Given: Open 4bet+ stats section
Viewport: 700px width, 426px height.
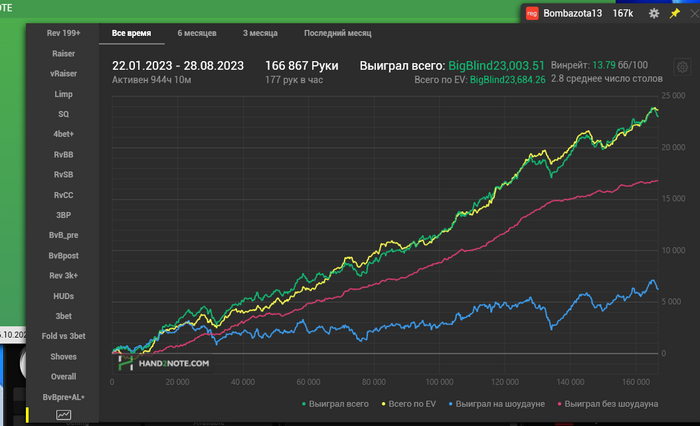Looking at the screenshot, I should (x=63, y=134).
